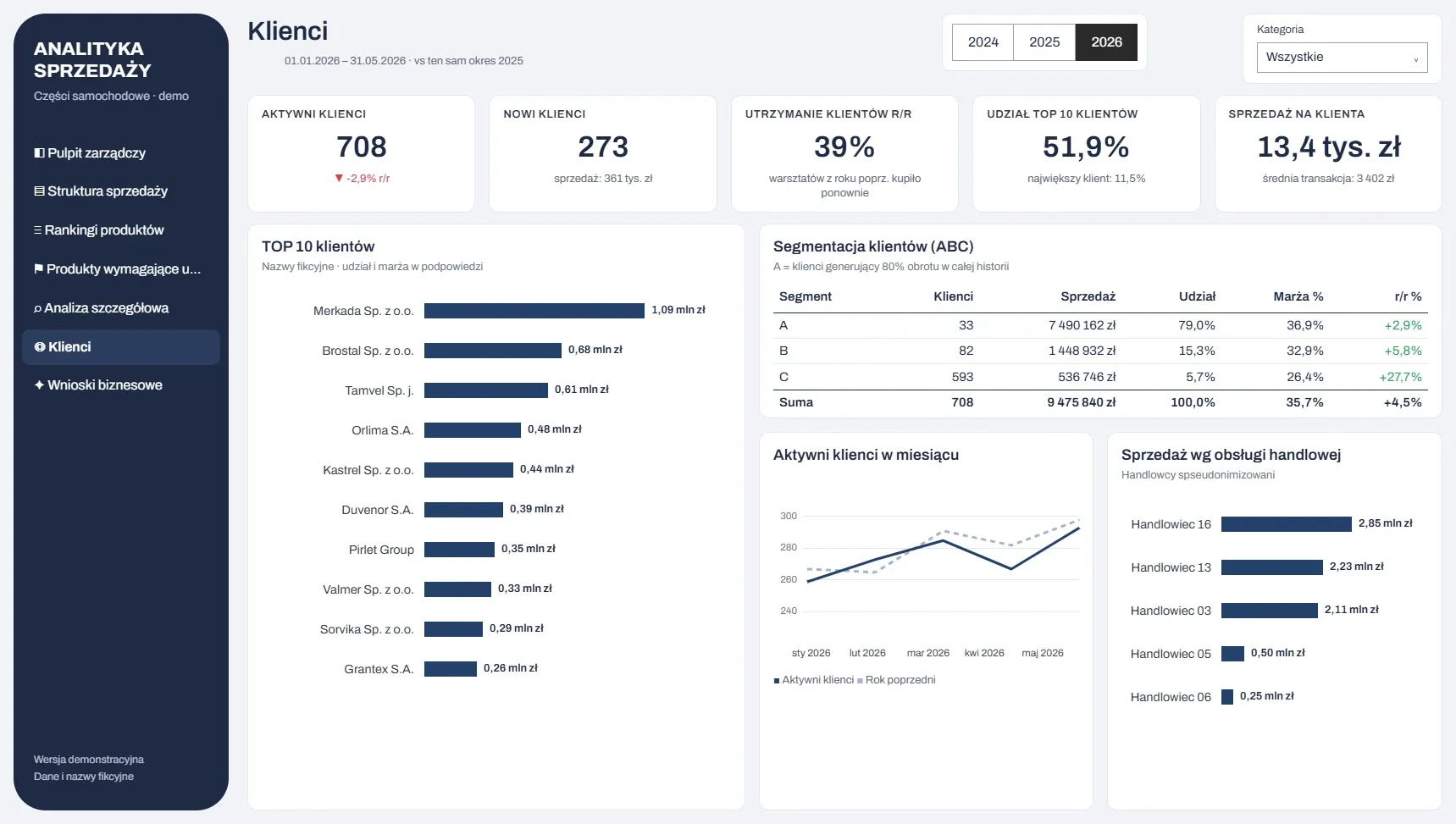Toggle the Rok poprzedni legend swatch
Screen dimensions: 1456x824
click(x=860, y=681)
